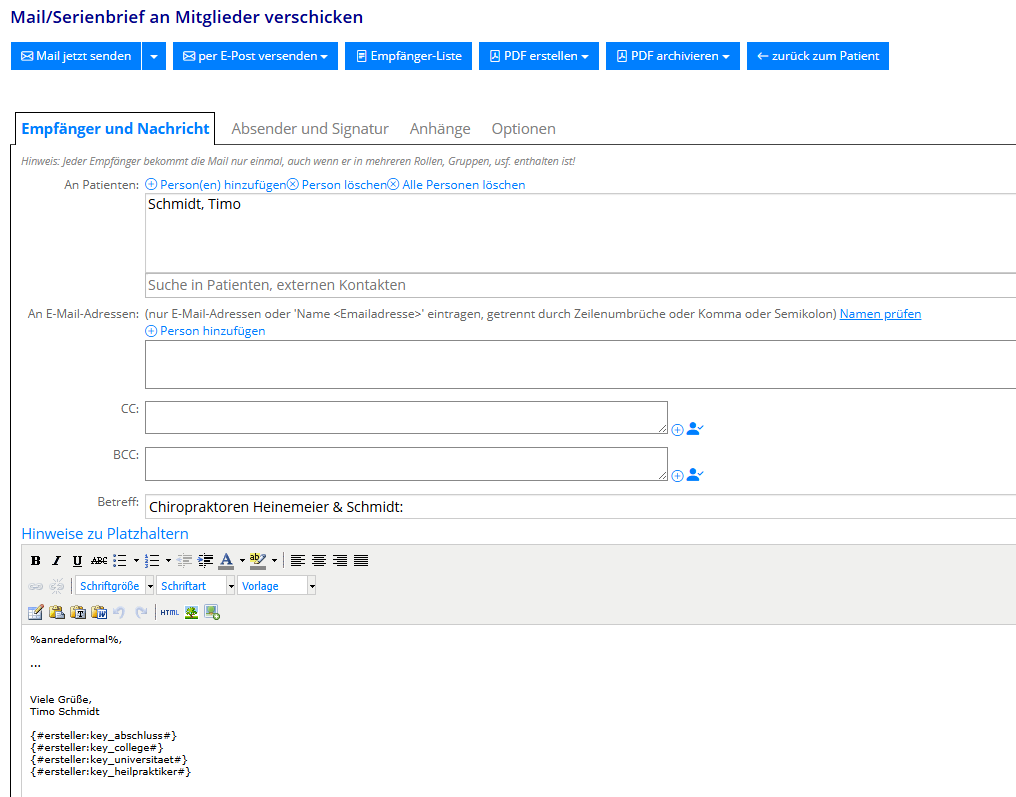Expand the Schriftart font list
Viewport: 1016px width, 797px height.
(197, 586)
